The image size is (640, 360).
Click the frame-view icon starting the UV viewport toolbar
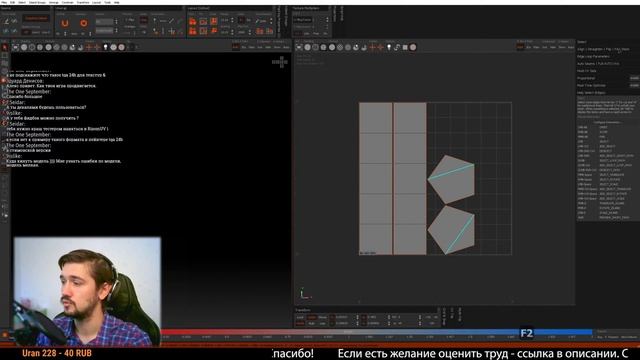299,47
